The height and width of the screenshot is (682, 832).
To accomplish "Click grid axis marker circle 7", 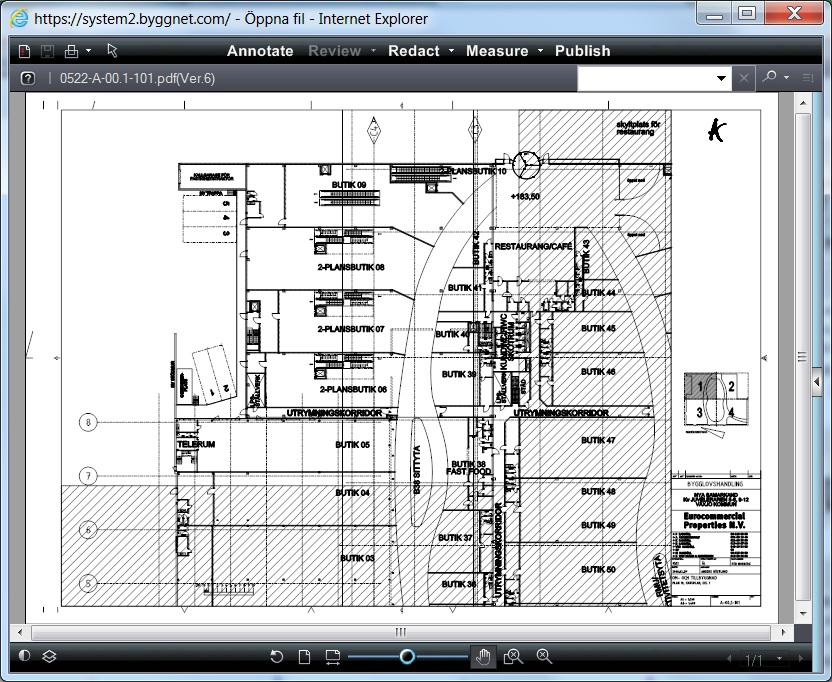I will coord(88,476).
